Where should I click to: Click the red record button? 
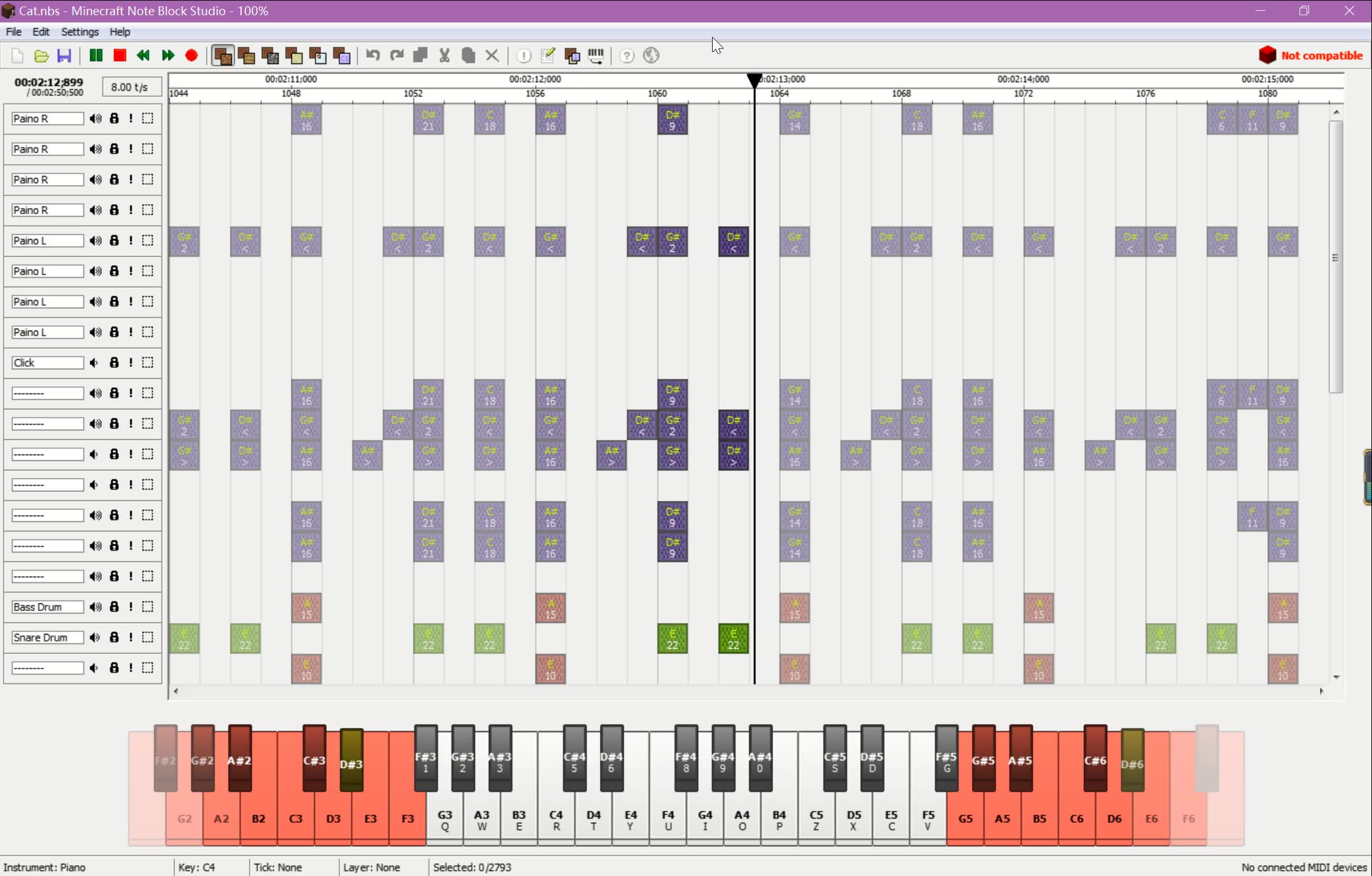[x=191, y=56]
